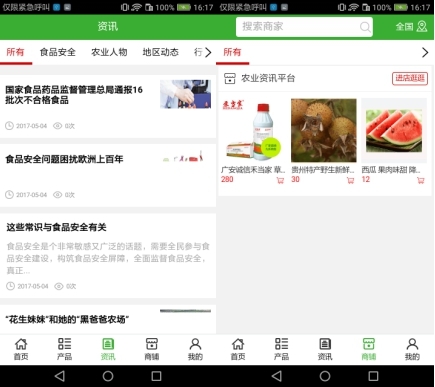Focus the 搜索商家 search field
This screenshot has width=435, height=387.
[x=304, y=27]
